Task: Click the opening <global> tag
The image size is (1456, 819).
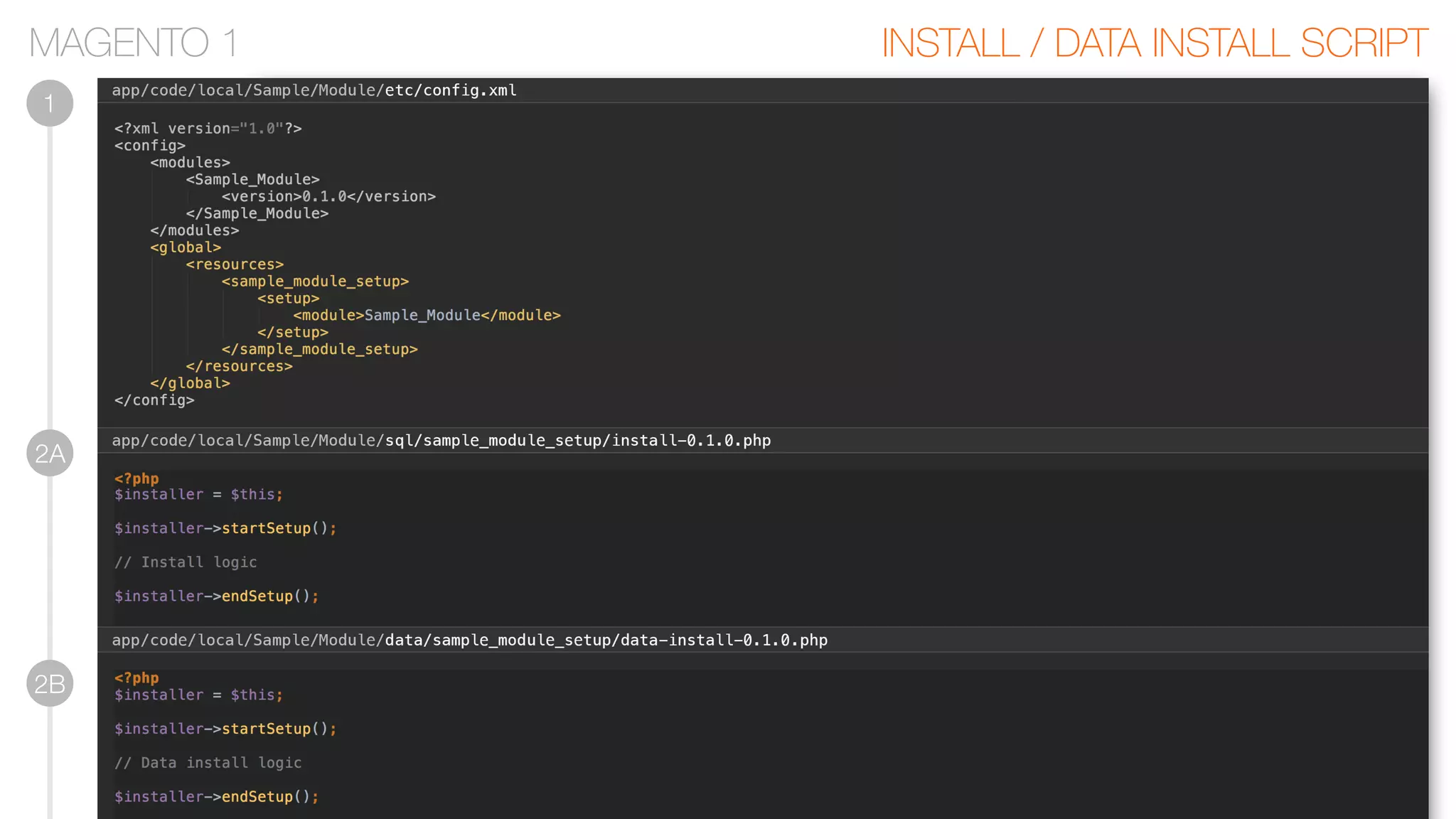Action: click(x=186, y=247)
